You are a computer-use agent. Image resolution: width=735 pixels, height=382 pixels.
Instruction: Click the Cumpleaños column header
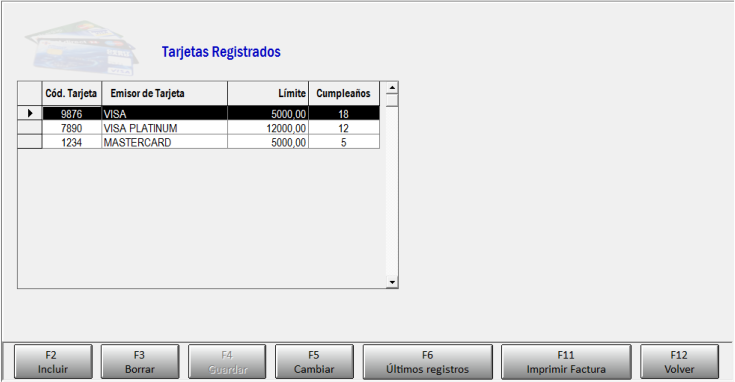tap(344, 93)
